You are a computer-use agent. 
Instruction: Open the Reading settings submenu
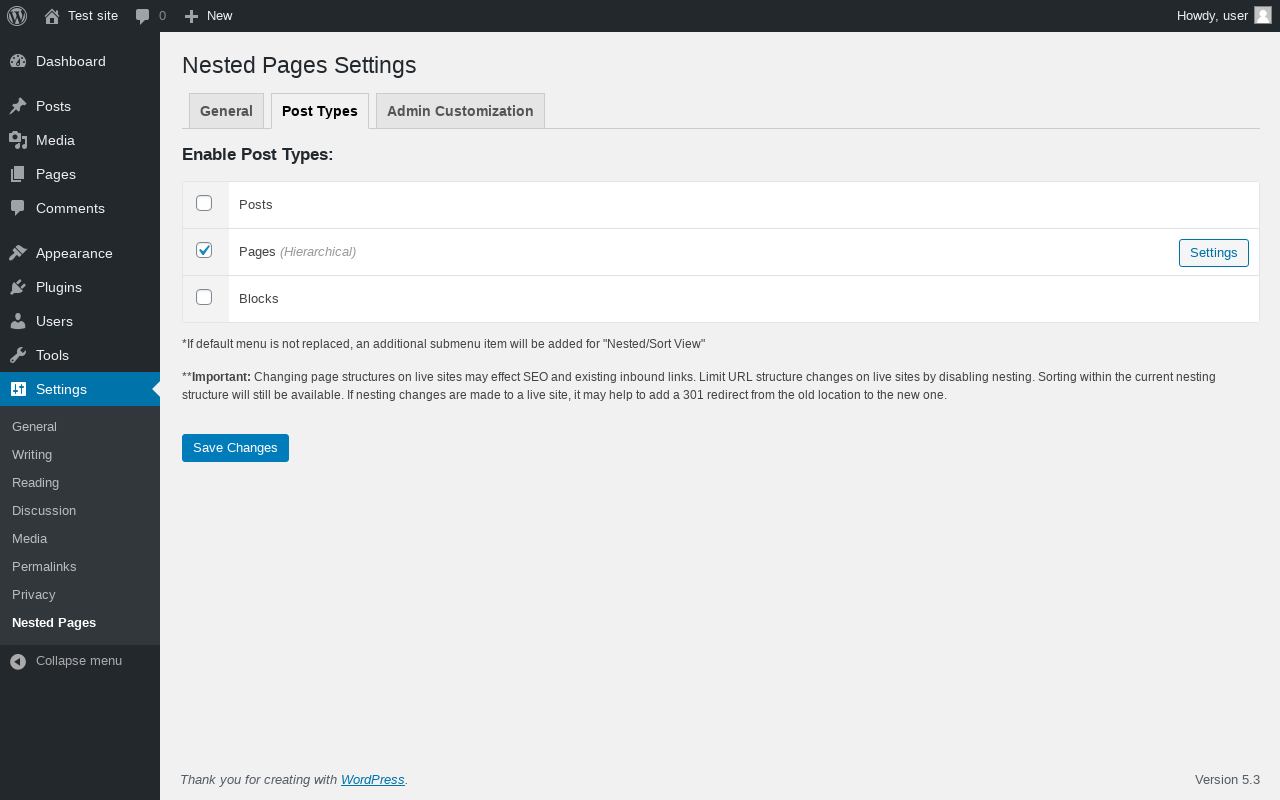(35, 483)
